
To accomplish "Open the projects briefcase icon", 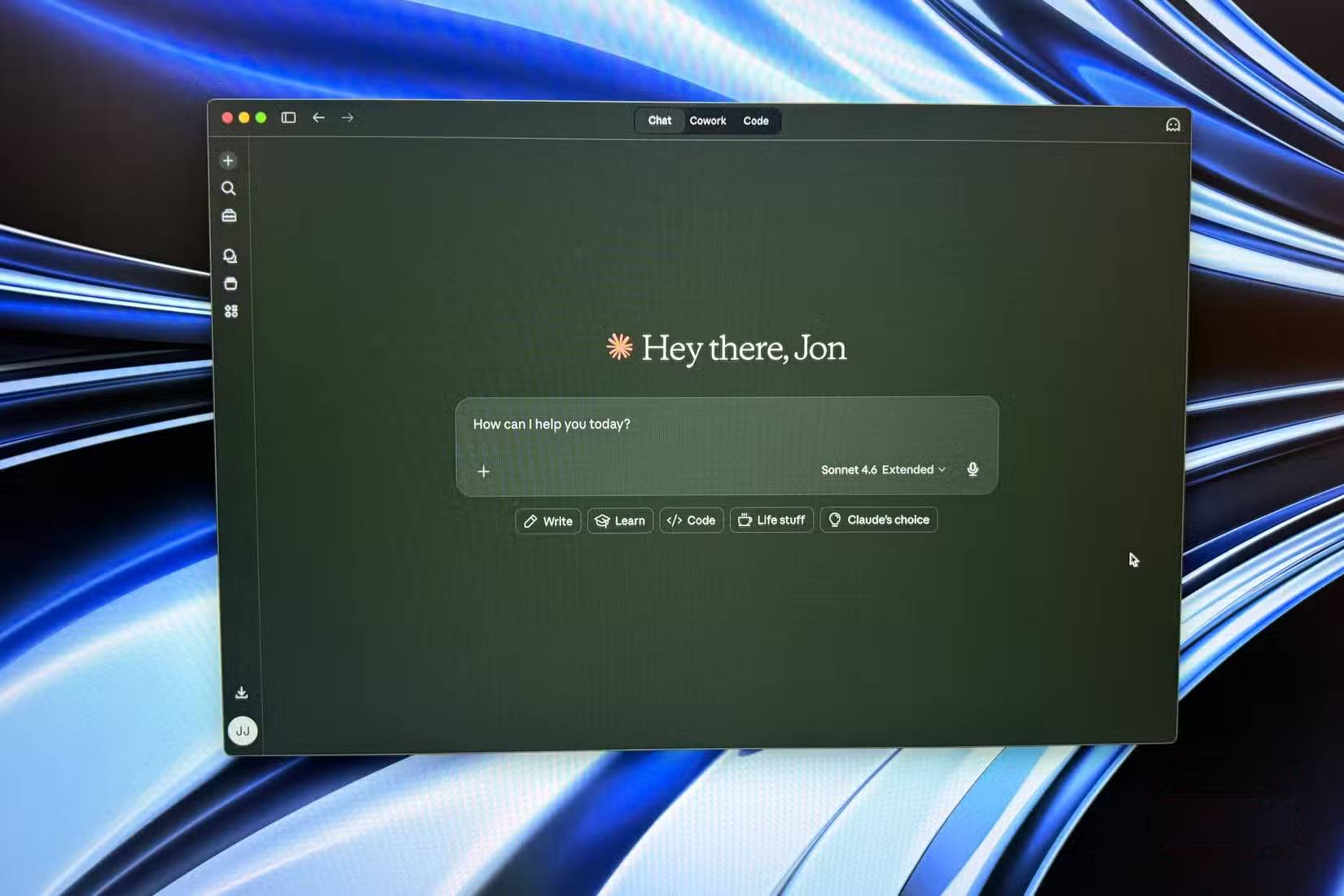I will click(228, 216).
